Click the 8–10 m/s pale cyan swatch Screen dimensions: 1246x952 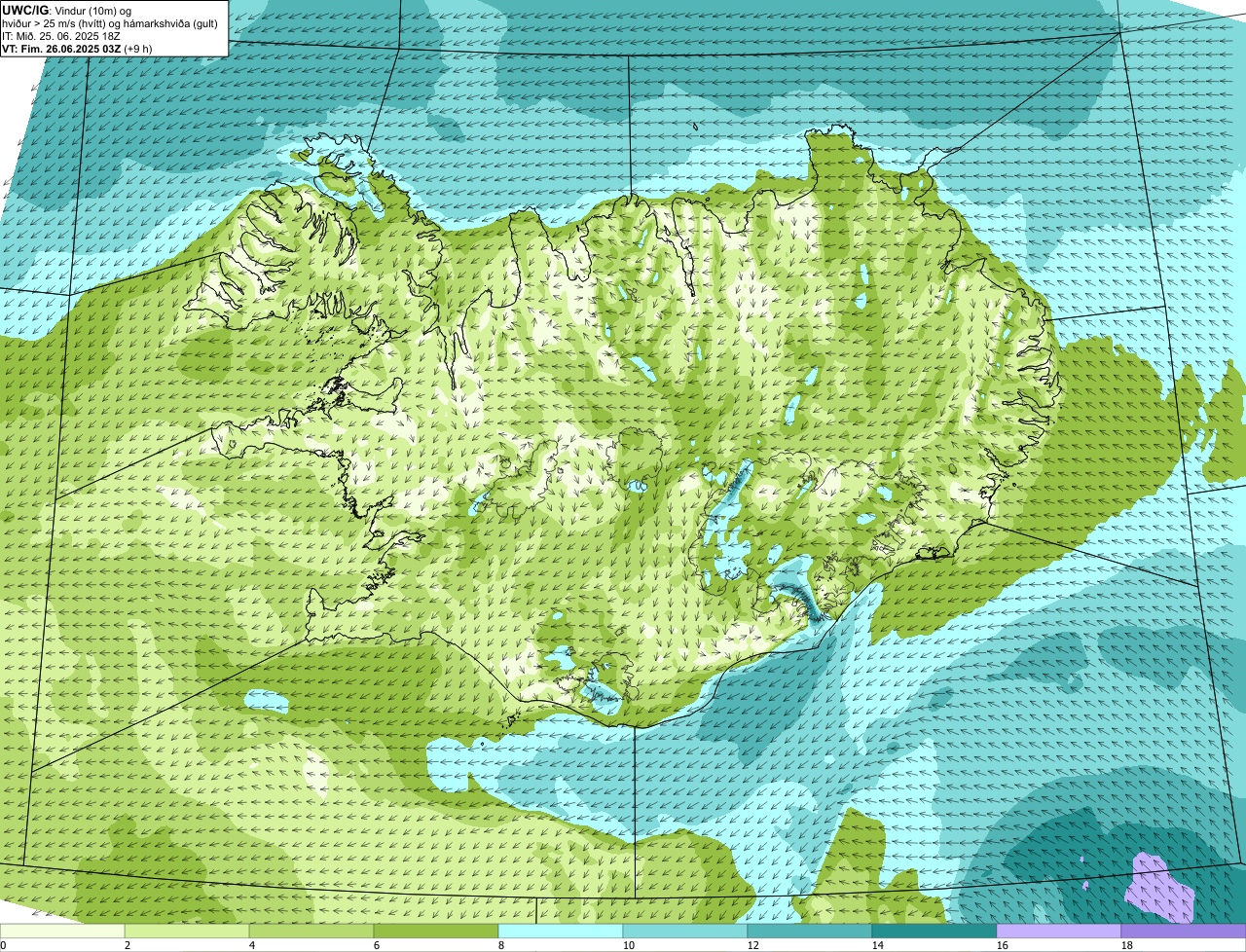[x=561, y=932]
